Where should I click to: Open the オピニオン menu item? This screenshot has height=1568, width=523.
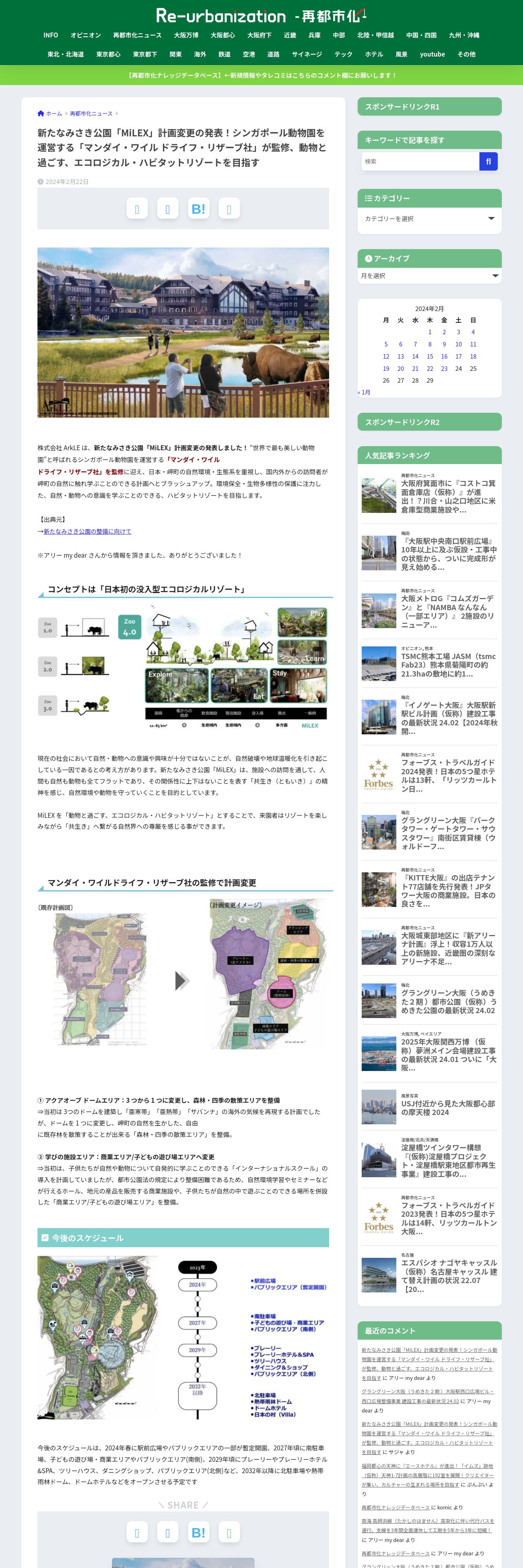pos(85,35)
